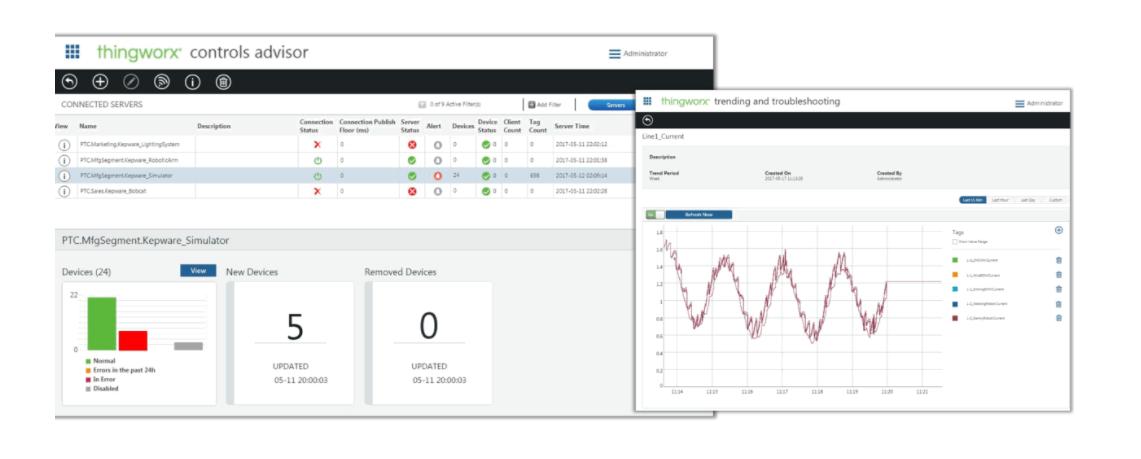Click the red In Error bar in chart

click(132, 340)
